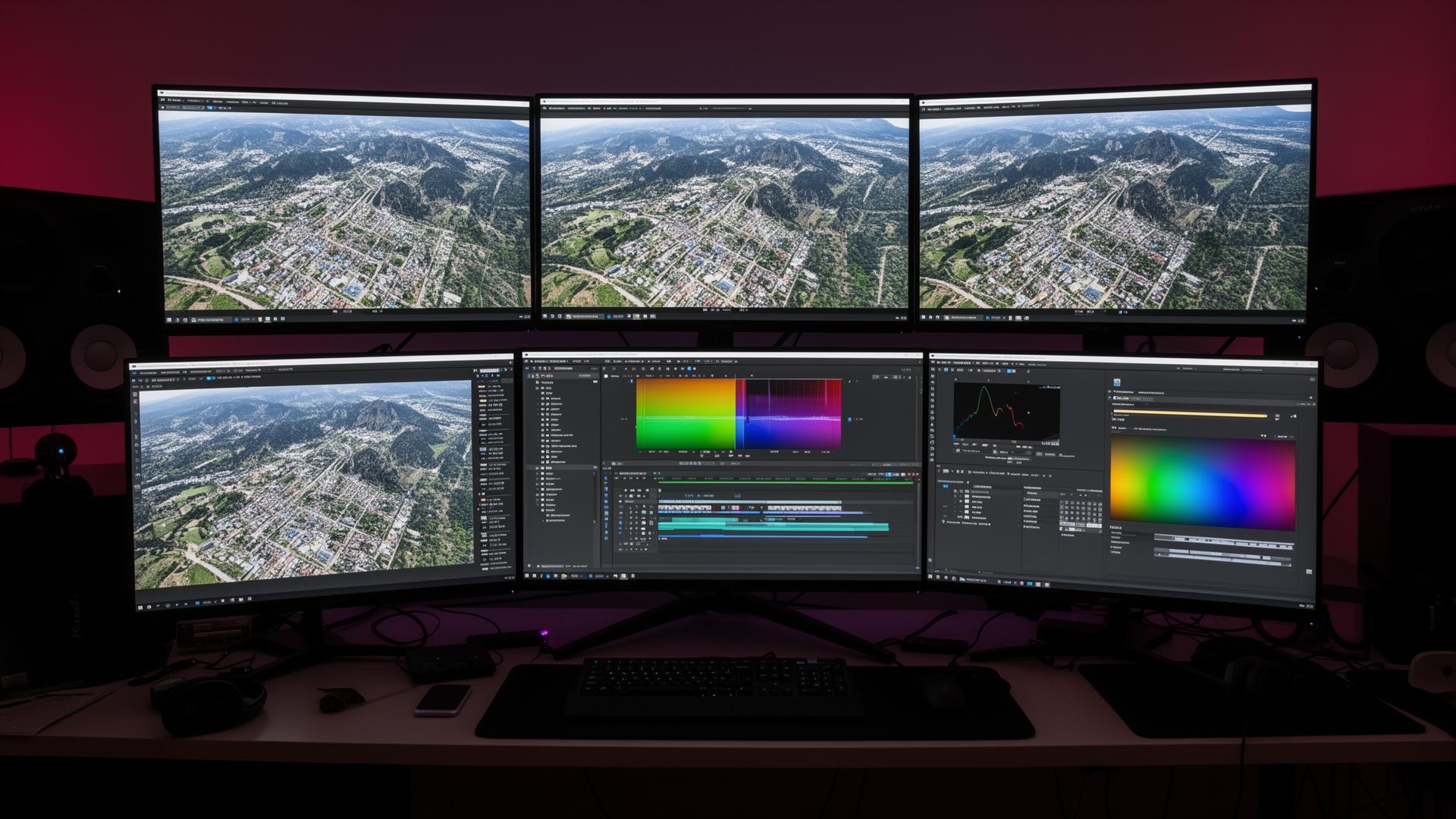Click the blue highlighted icon above spectrum scope
1456x819 pixels.
pos(689,369)
